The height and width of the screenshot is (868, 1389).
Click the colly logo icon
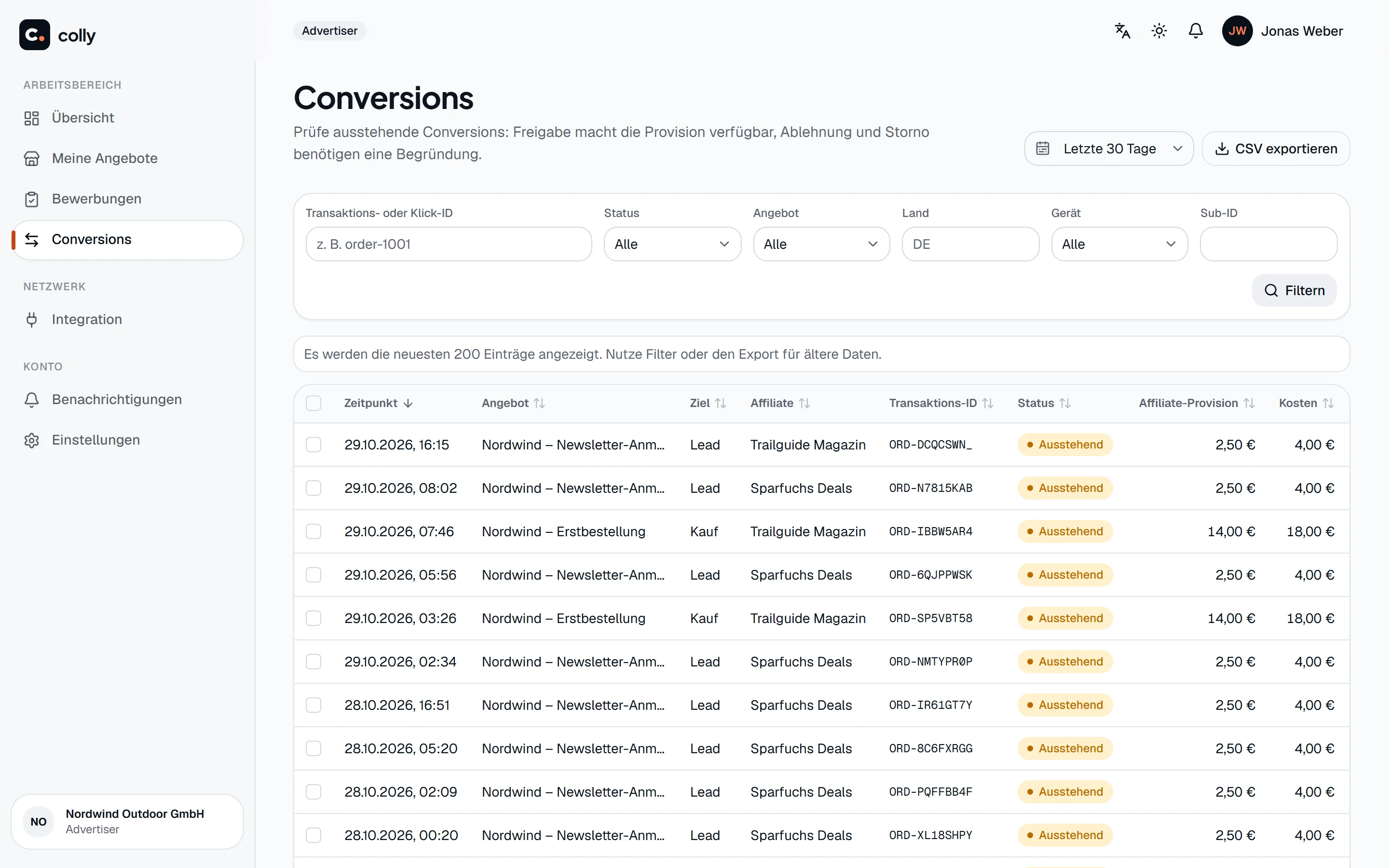pos(34,35)
